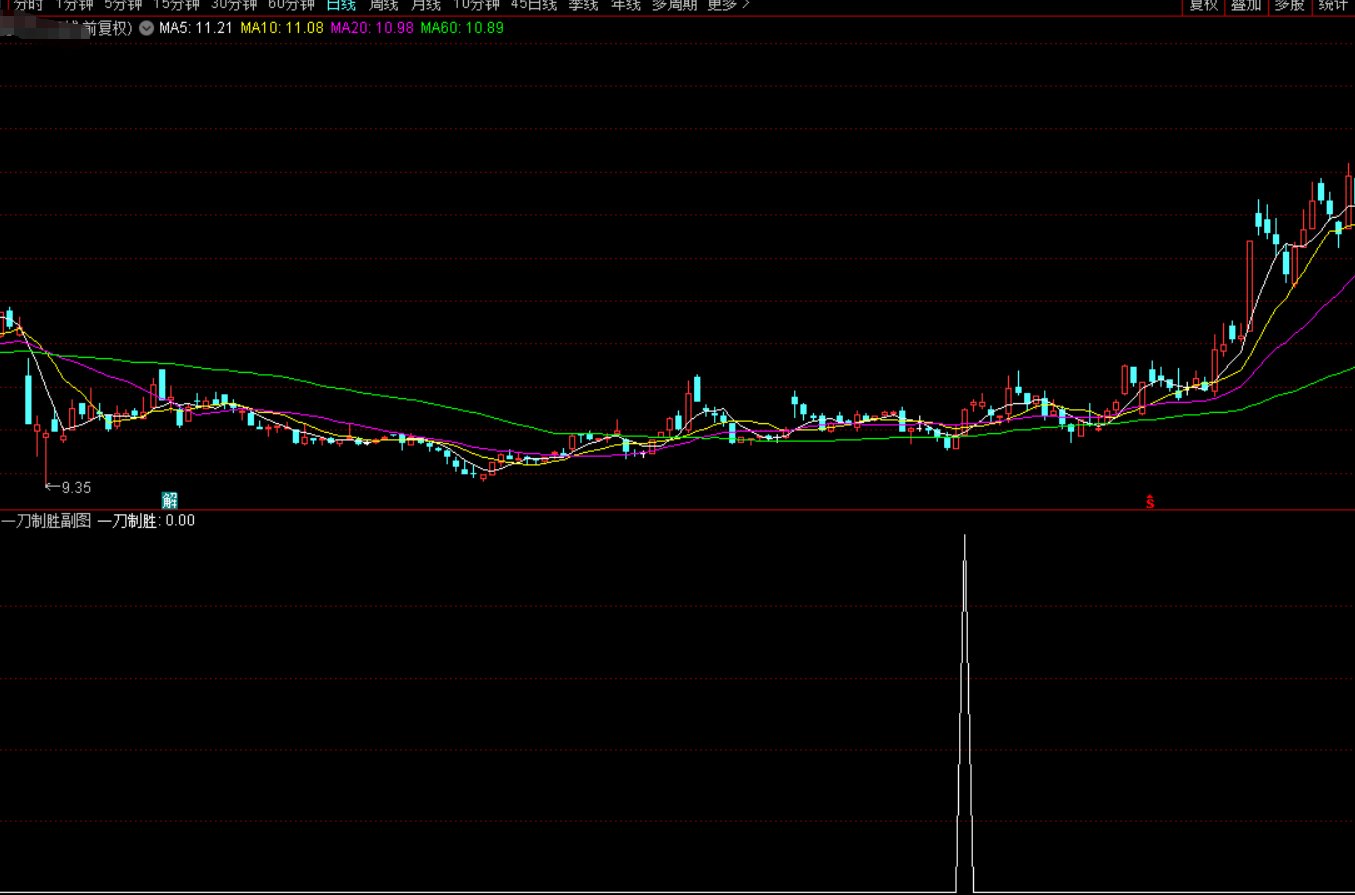
Task: Expand the 更多 periods menu
Action: (728, 5)
